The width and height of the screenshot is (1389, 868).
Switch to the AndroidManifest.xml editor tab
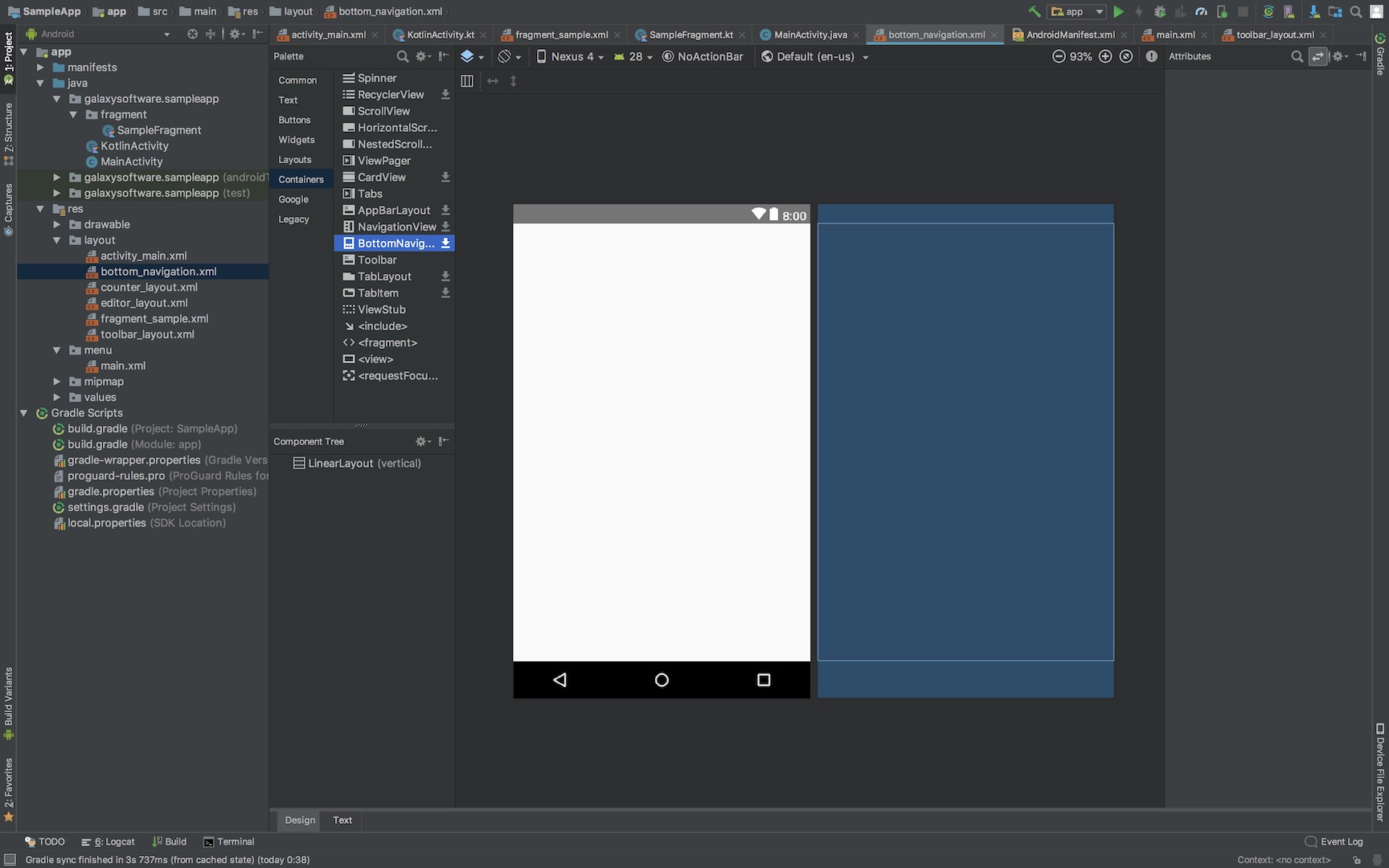tap(1069, 35)
